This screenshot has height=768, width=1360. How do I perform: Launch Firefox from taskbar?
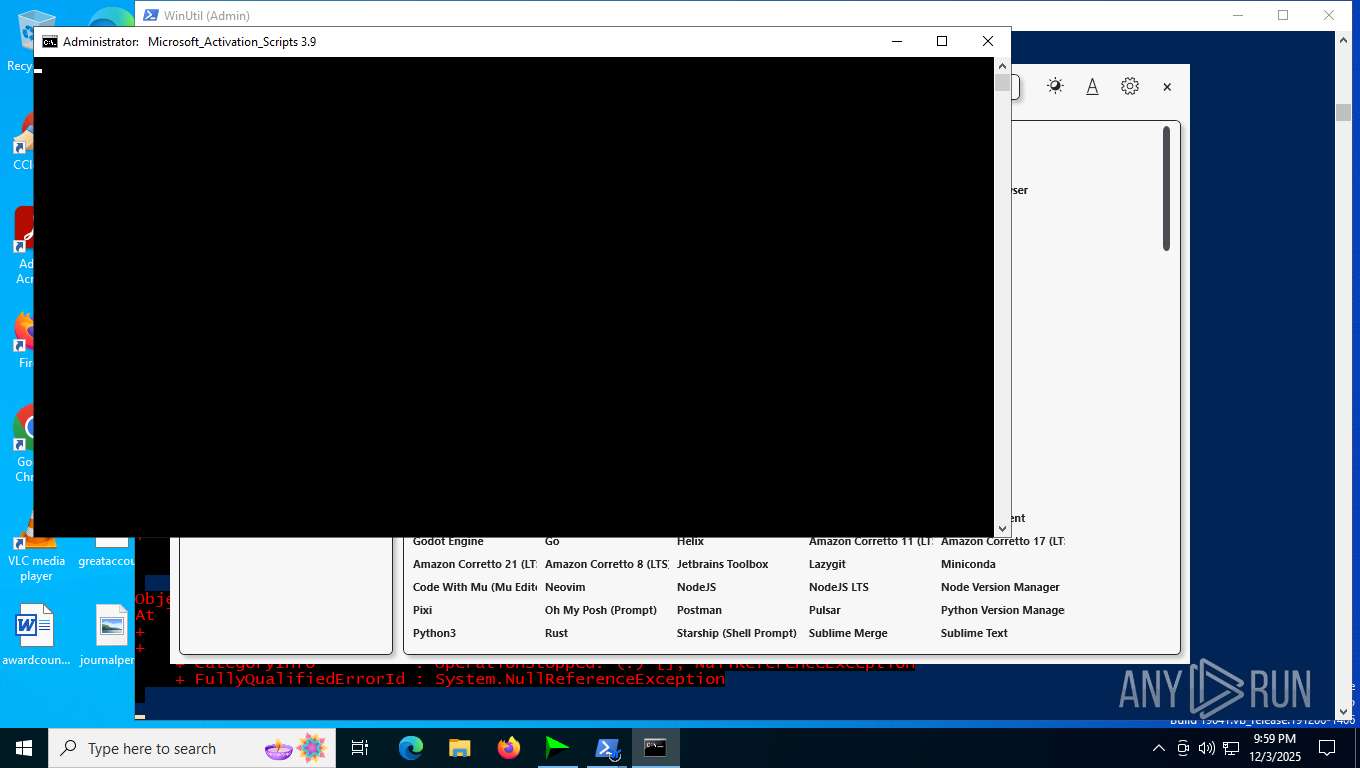(x=508, y=748)
